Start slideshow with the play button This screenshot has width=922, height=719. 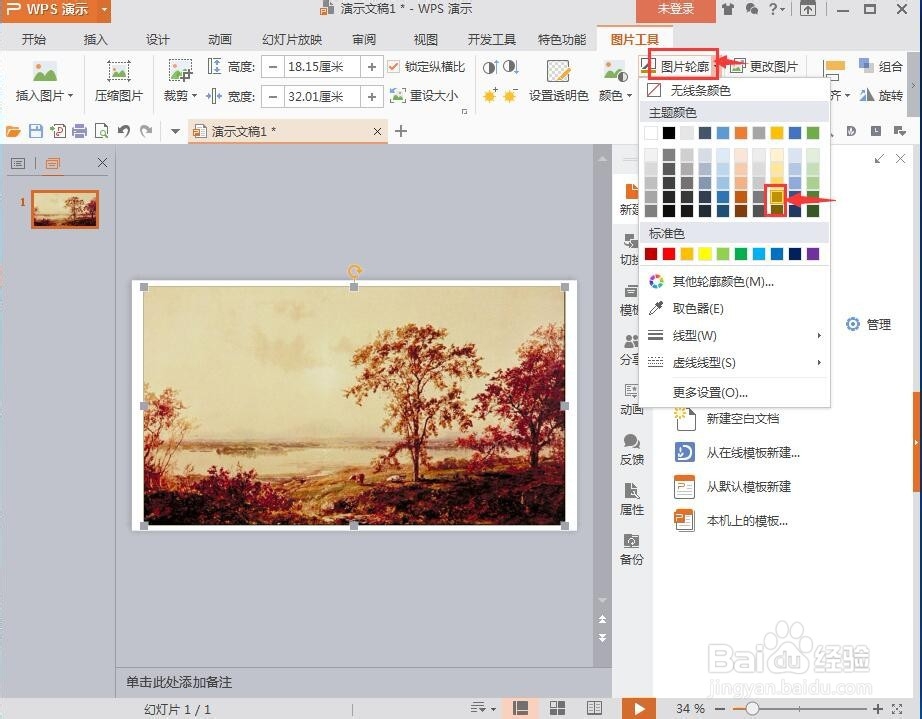[638, 708]
